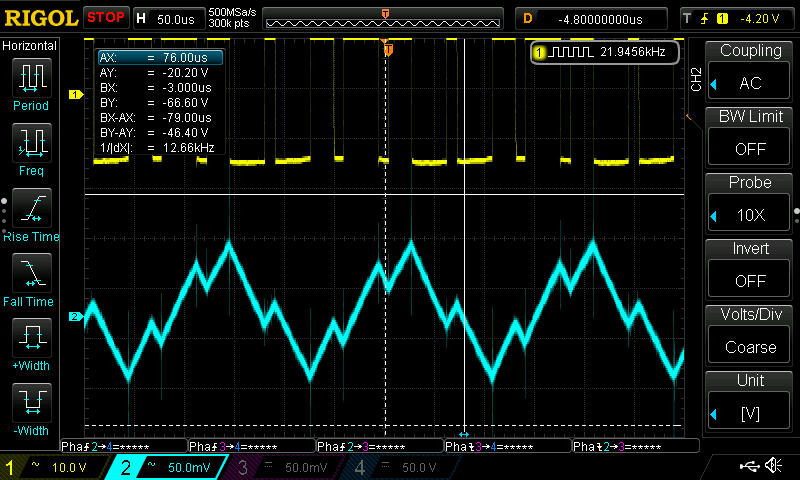Viewport: 800px width, 480px height.
Task: Open the Probe 10X dropdown
Action: coord(750,202)
